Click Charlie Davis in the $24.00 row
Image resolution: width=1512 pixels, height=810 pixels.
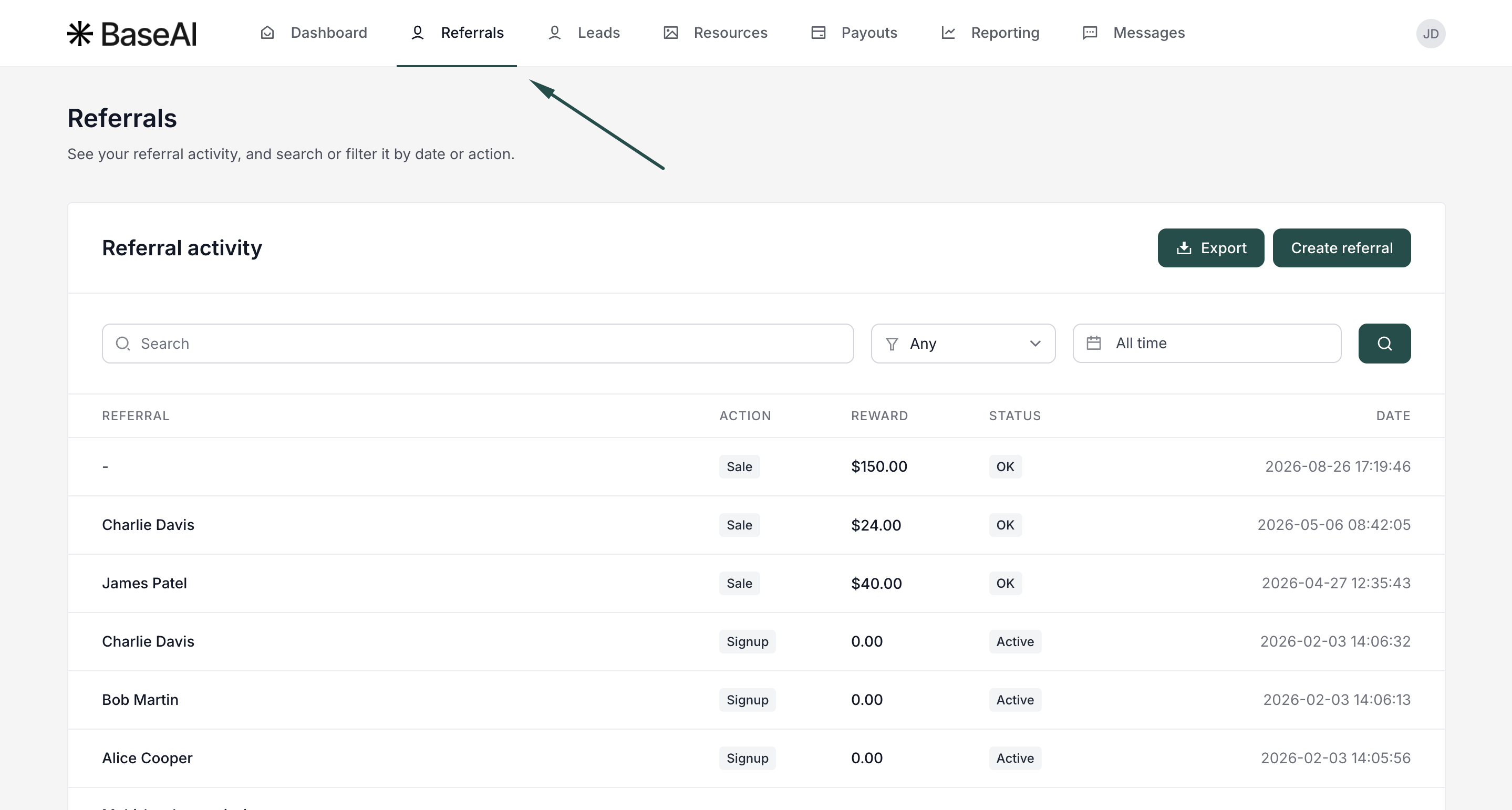point(148,525)
